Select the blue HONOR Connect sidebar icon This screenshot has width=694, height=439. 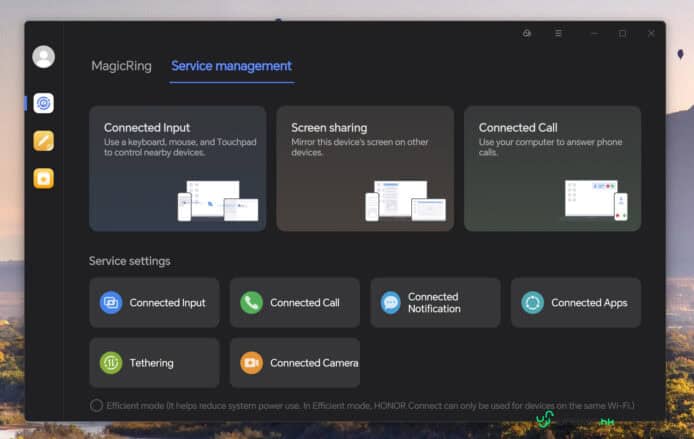[43, 103]
